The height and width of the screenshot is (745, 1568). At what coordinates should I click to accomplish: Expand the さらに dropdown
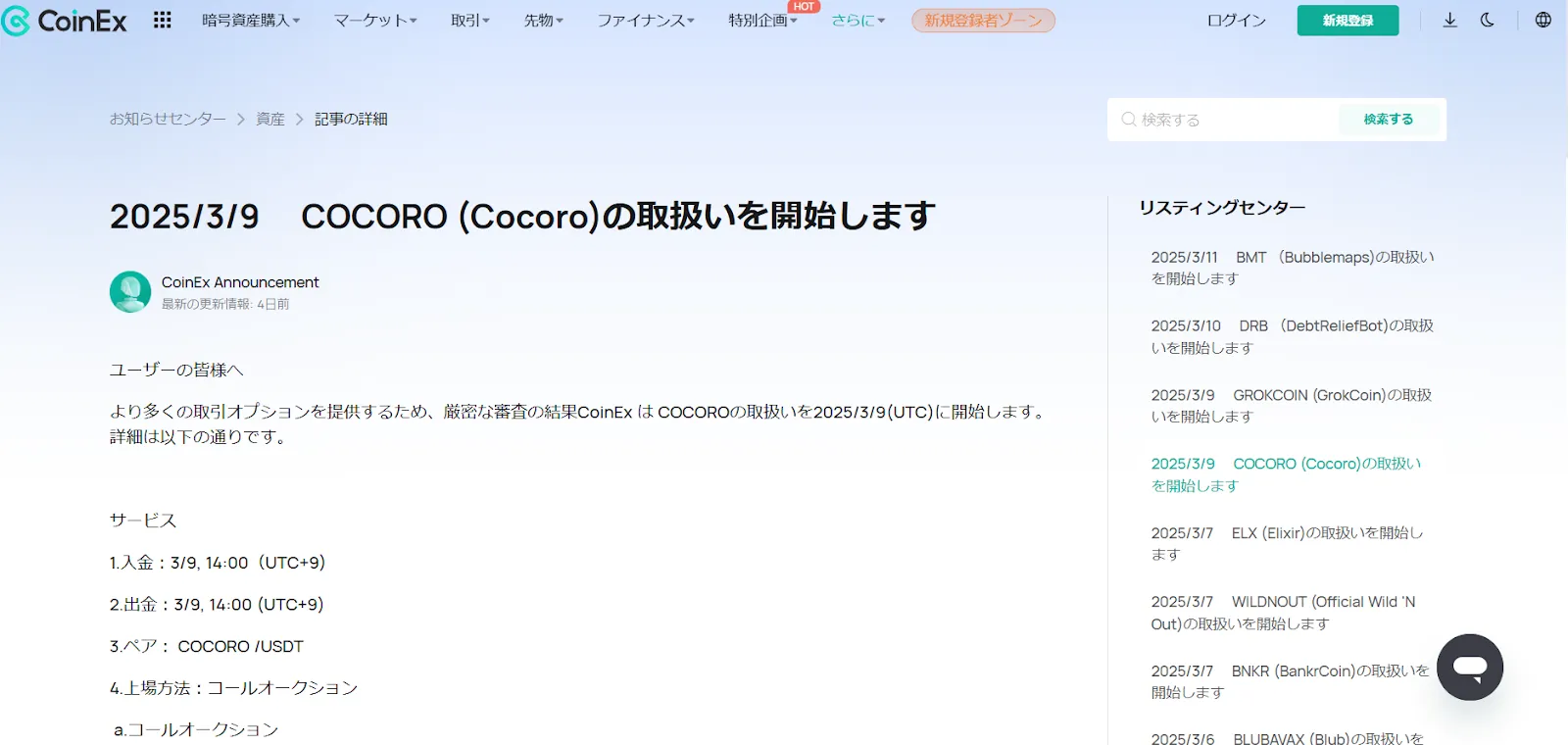(858, 21)
